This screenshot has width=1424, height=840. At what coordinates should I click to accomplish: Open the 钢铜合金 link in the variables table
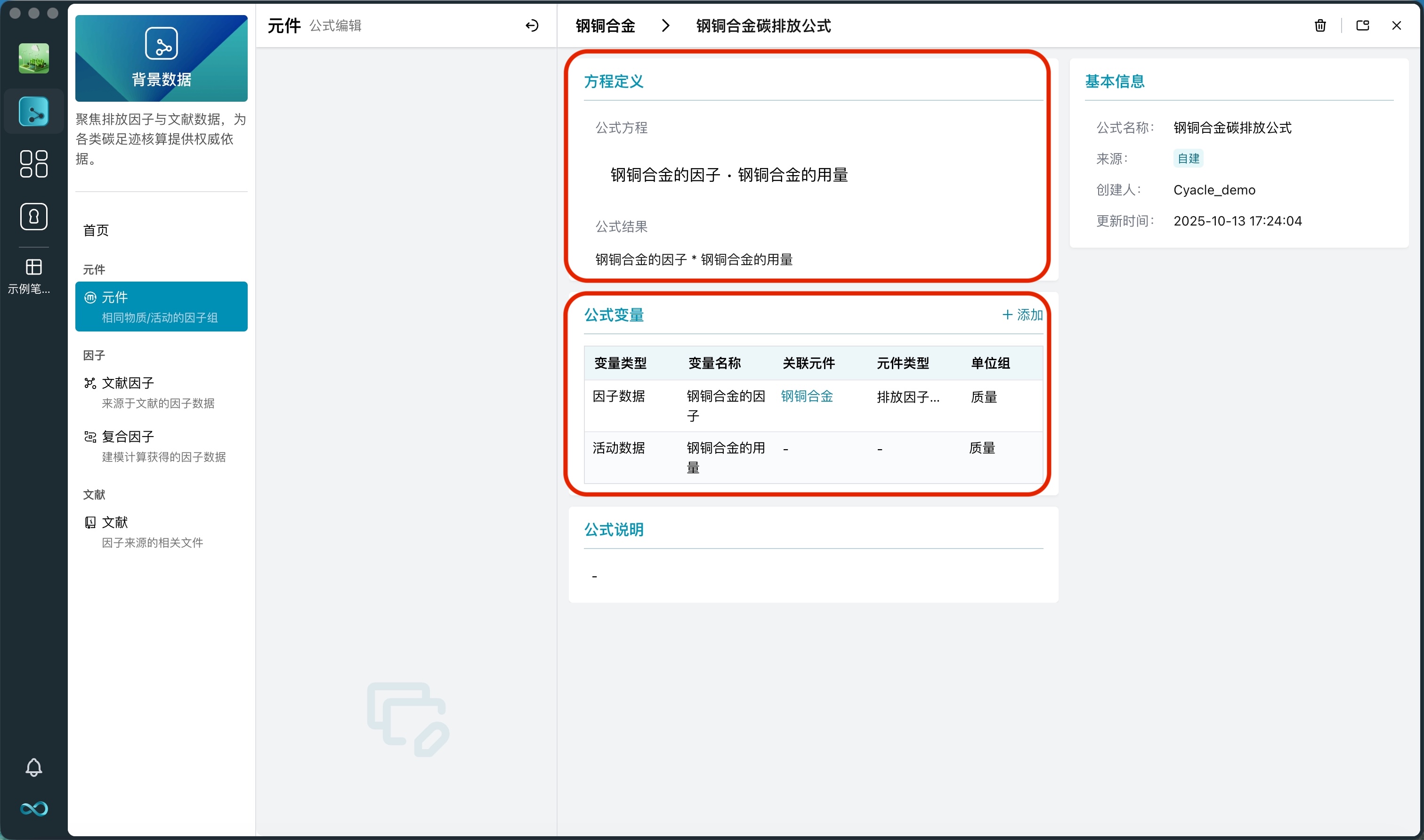[x=807, y=396]
